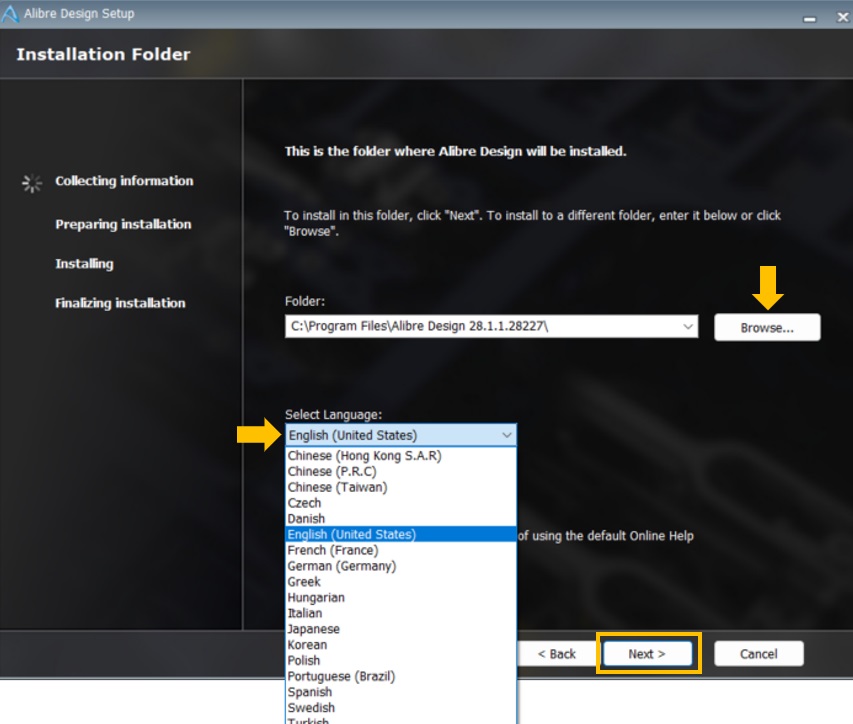Select Chinese (Taiwan) from the list
853x724 pixels.
click(x=337, y=487)
